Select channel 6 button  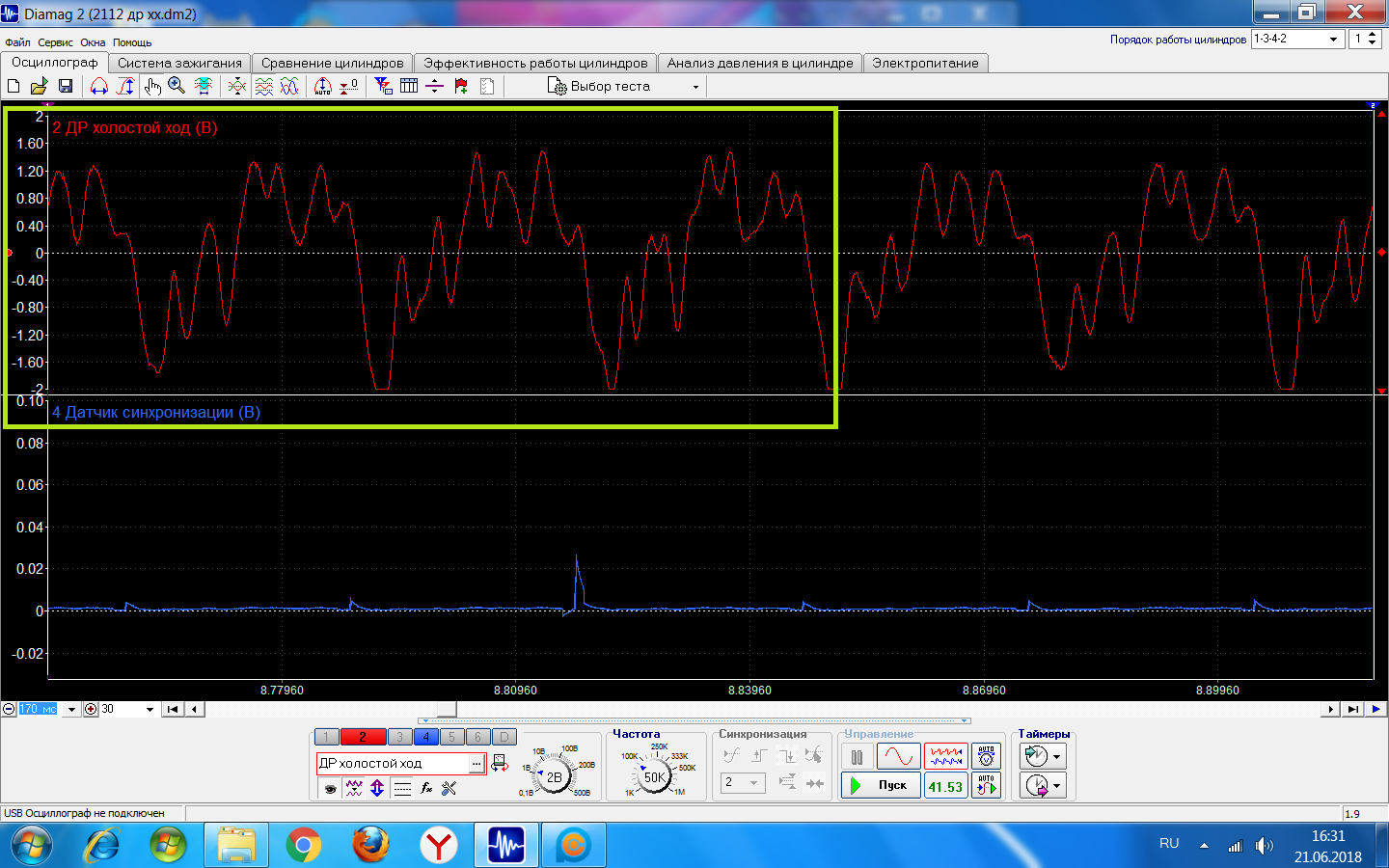(477, 737)
